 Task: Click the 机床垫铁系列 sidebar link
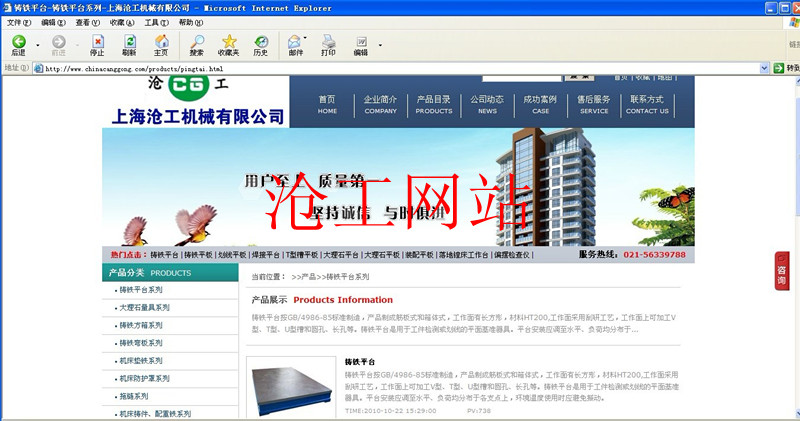coord(141,360)
